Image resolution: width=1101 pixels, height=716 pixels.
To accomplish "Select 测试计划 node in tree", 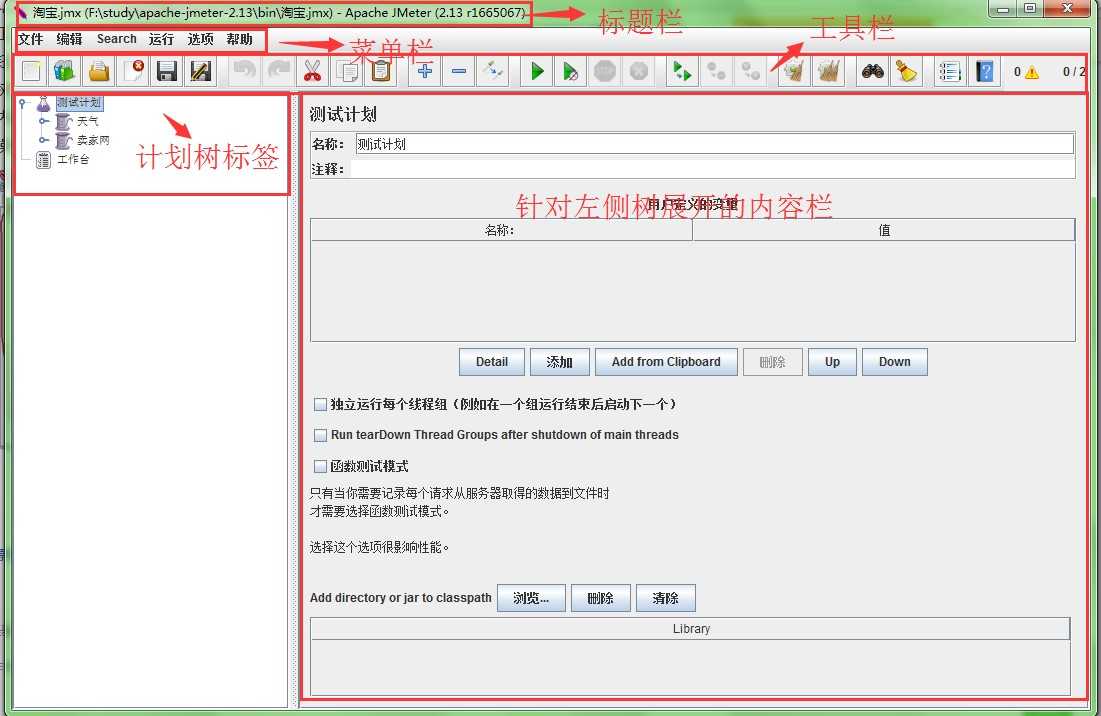I will tap(79, 102).
